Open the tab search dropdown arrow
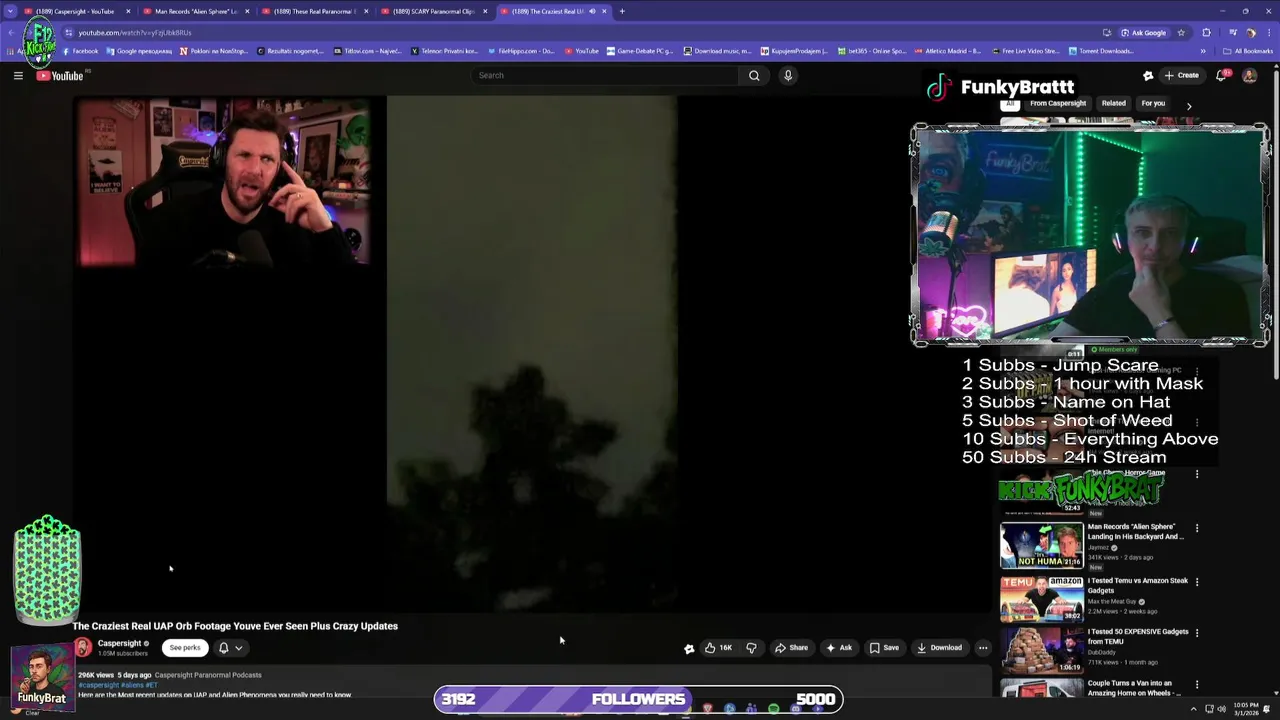Viewport: 1280px width, 720px height. click(x=10, y=11)
